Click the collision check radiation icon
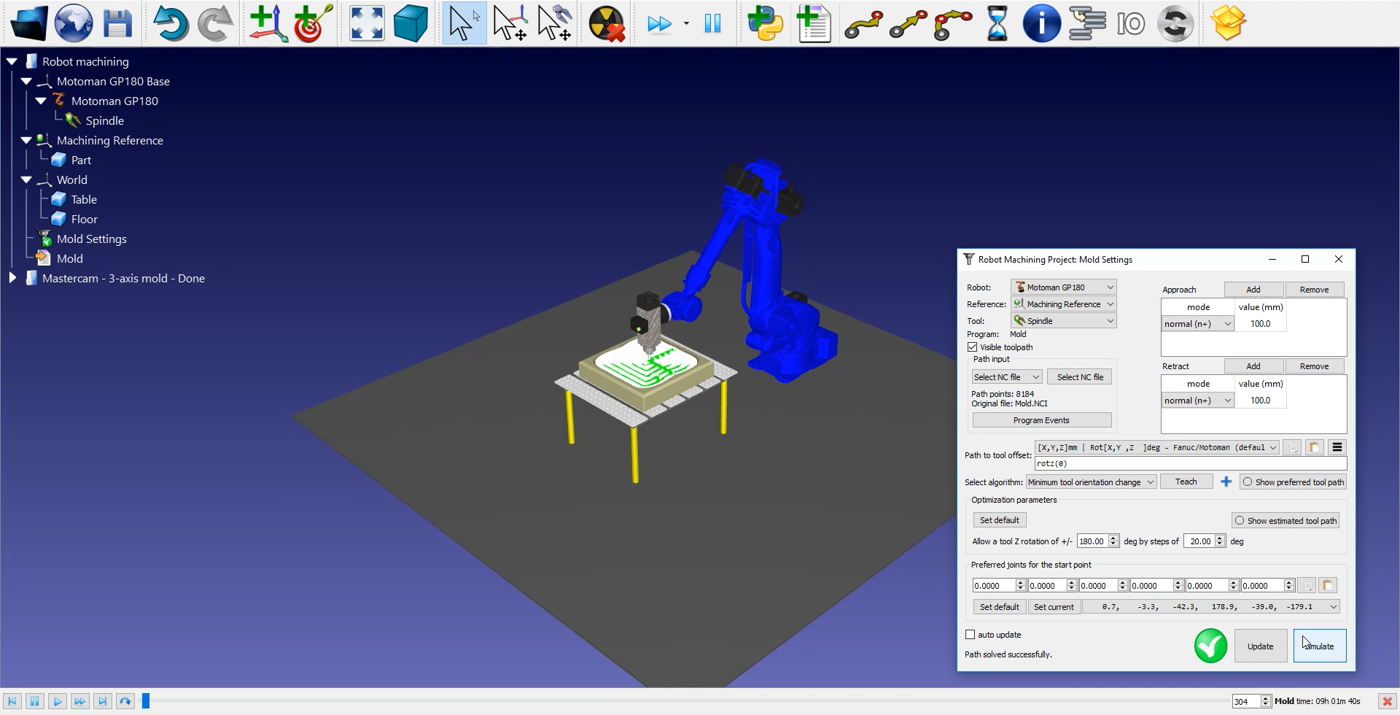The height and width of the screenshot is (715, 1400). 605,22
